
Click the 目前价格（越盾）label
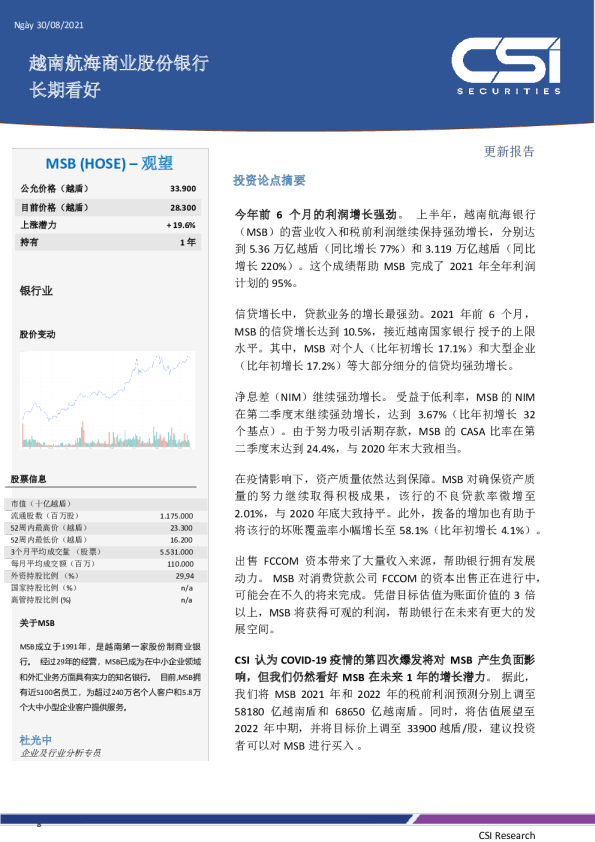point(54,208)
